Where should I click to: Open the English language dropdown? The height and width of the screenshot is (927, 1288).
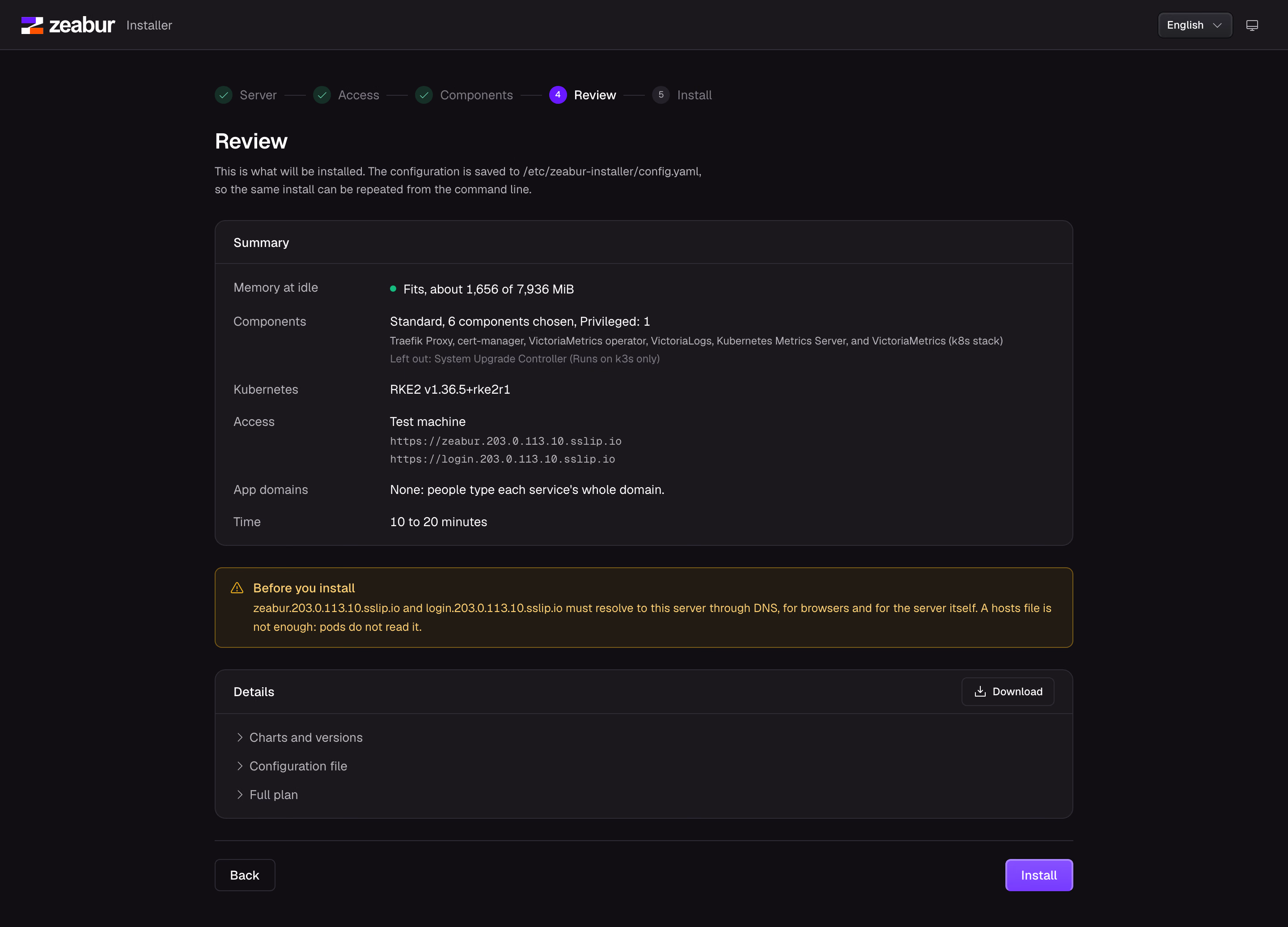1195,25
